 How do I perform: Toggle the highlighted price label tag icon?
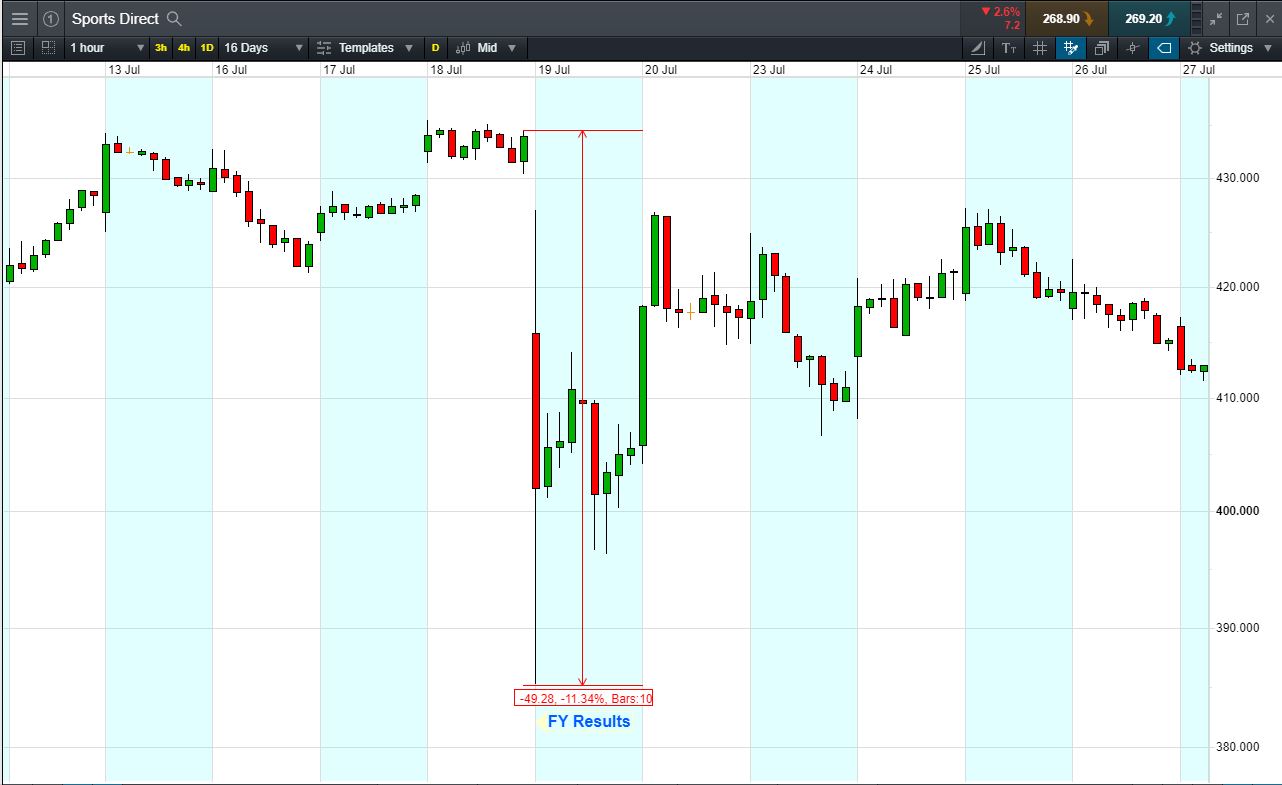click(1164, 48)
